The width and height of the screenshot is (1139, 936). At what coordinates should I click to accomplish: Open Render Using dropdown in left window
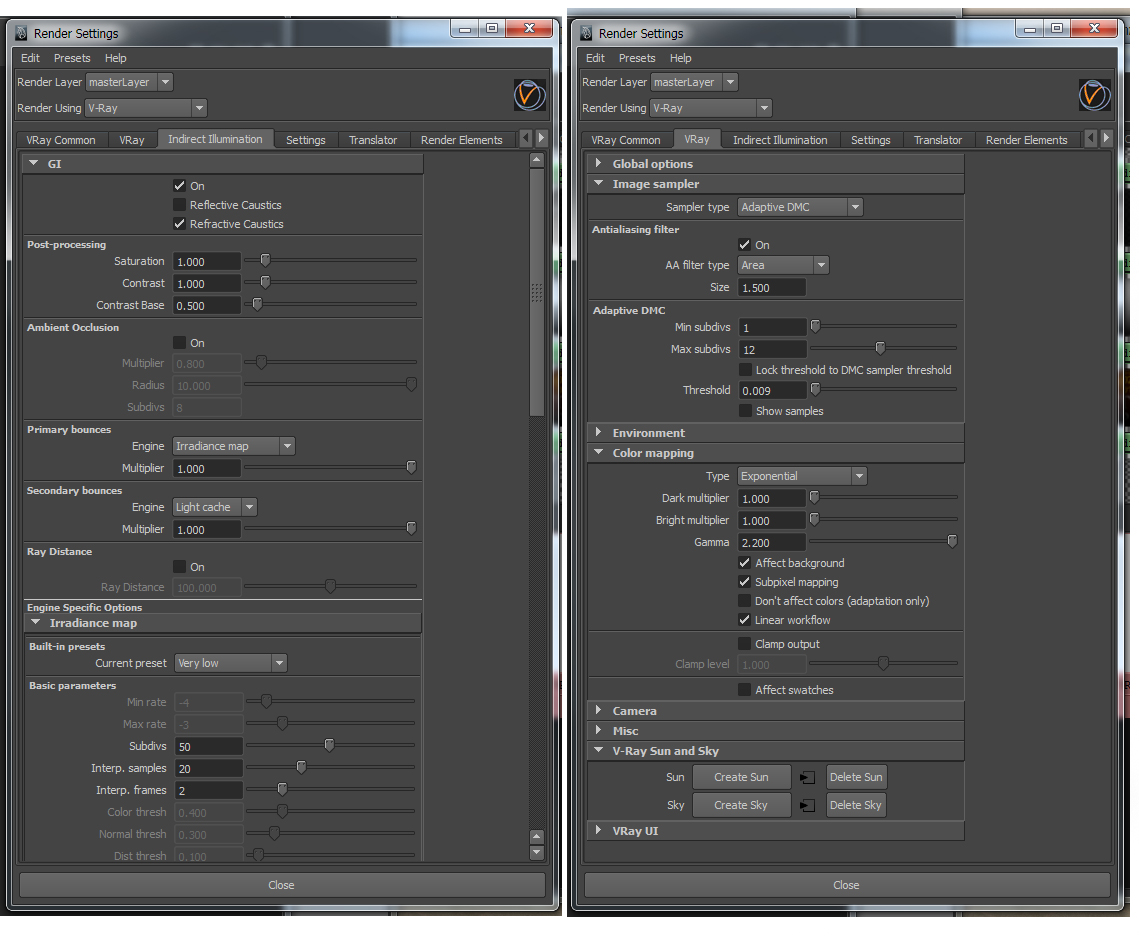tap(146, 108)
